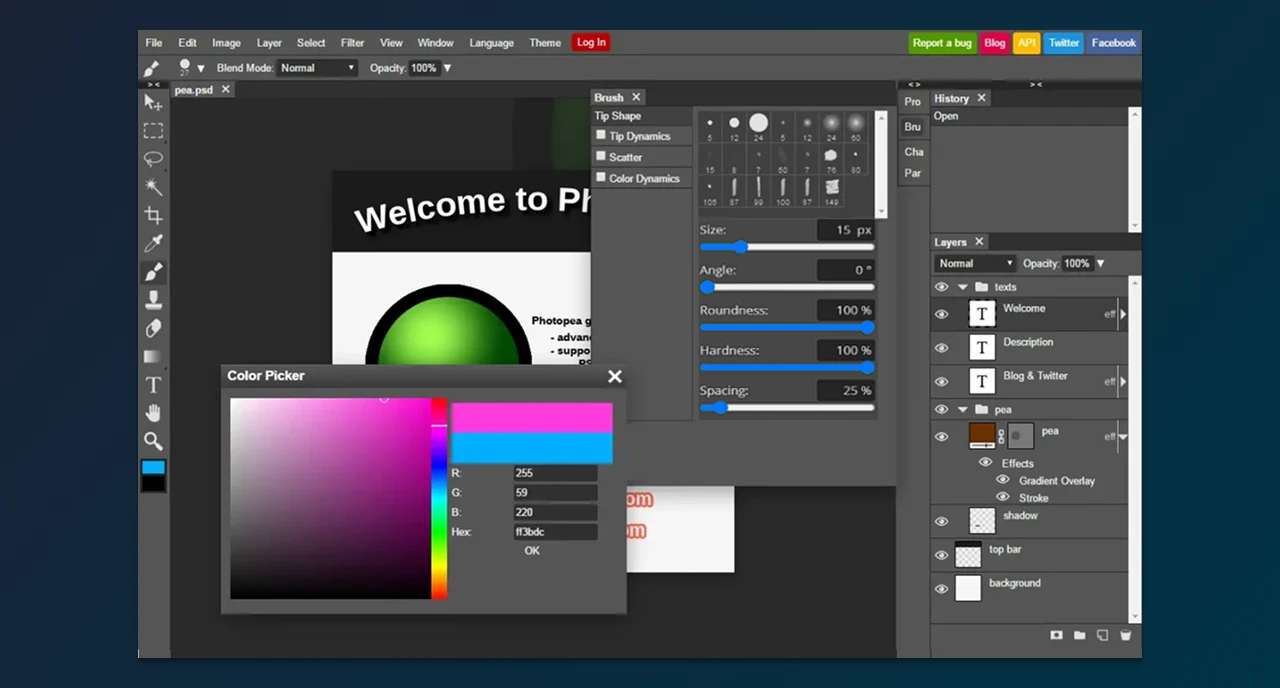Screen dimensions: 1280x688
Task: Select the Crop tool
Action: coord(153,215)
